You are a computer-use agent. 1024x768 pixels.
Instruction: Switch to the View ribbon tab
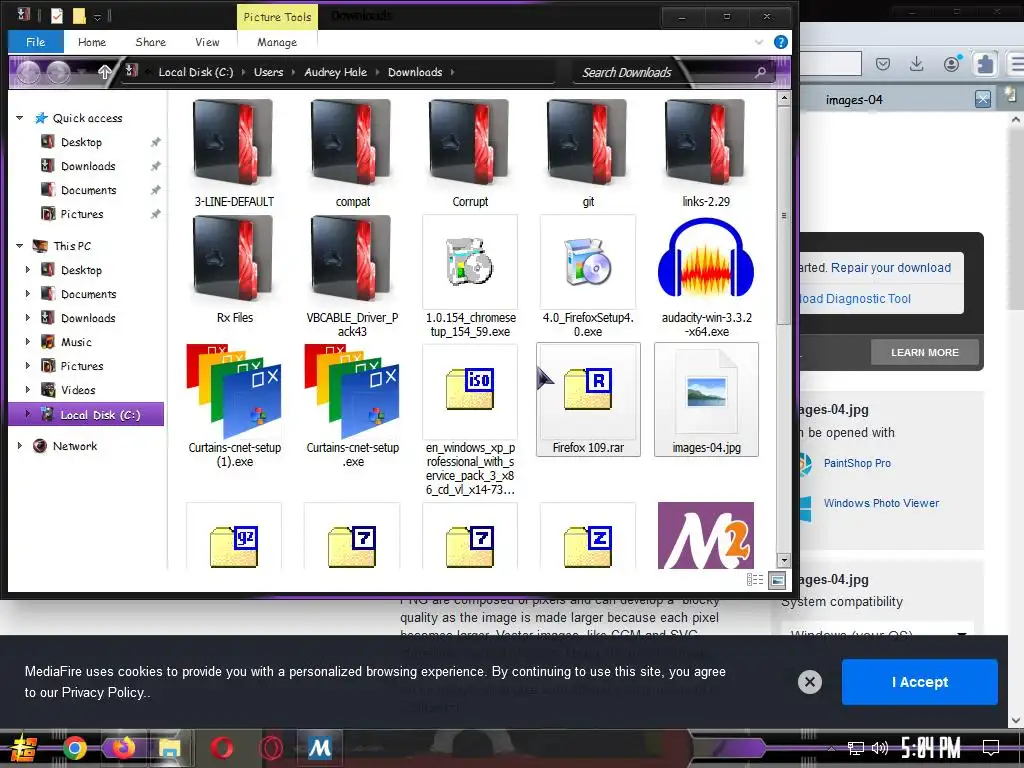pos(207,42)
